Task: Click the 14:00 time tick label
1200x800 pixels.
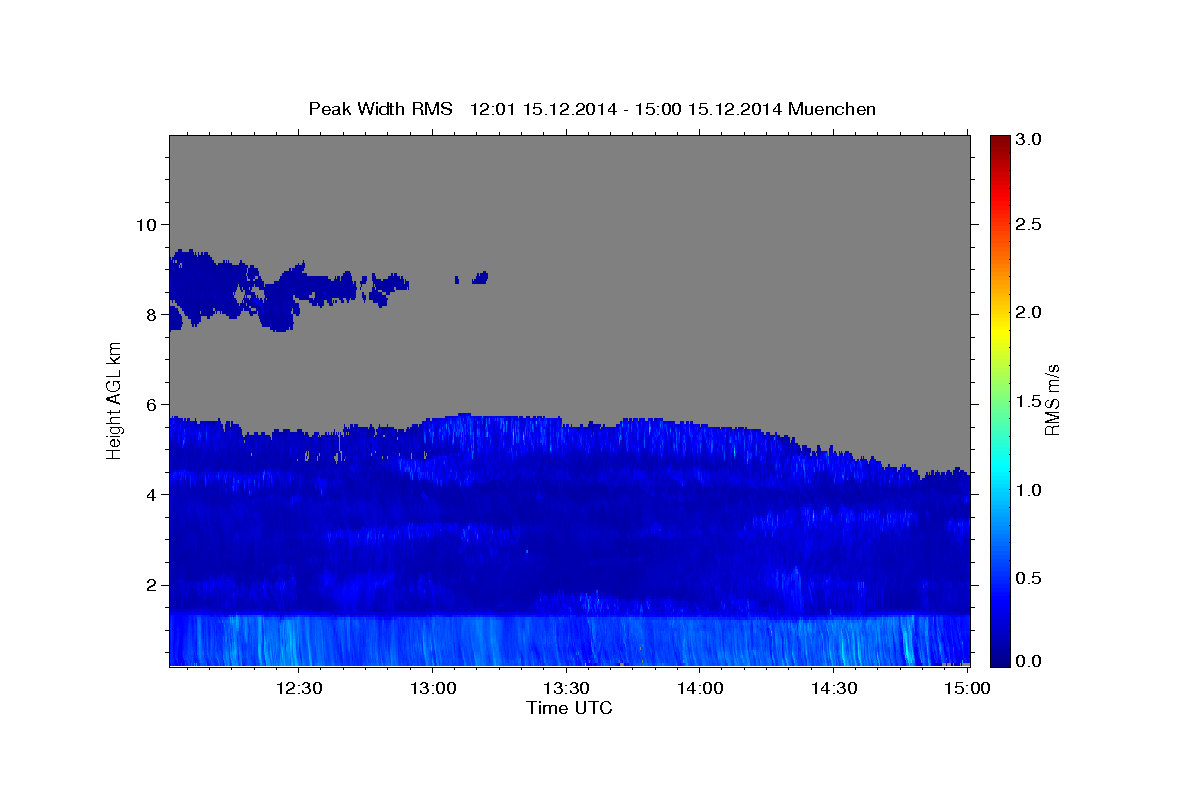Action: [x=701, y=688]
